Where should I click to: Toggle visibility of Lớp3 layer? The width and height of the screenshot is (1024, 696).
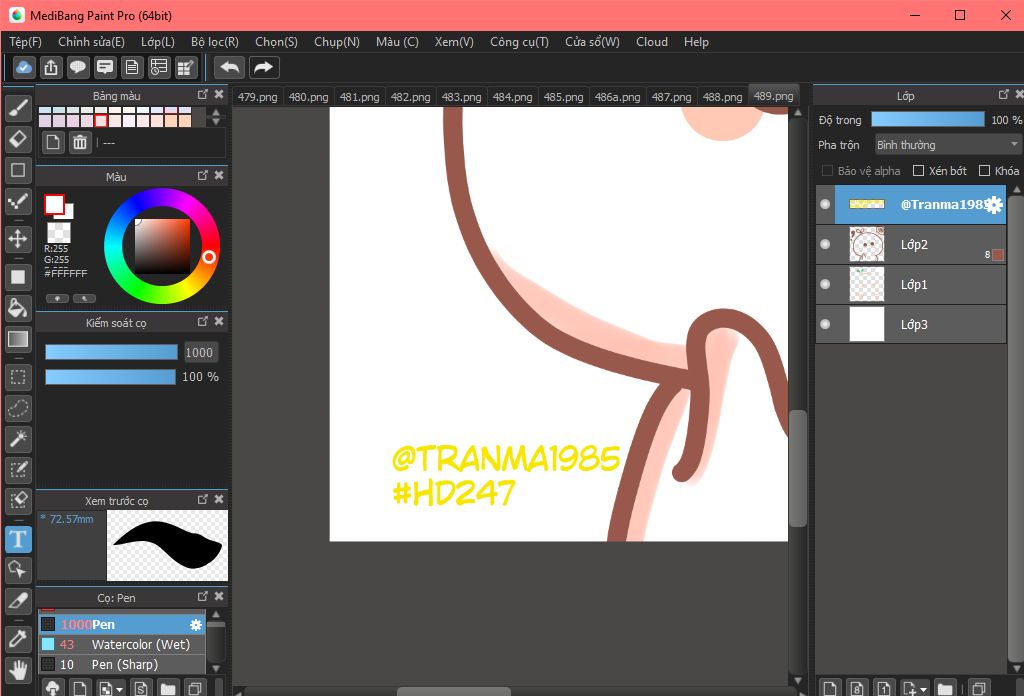pyautogui.click(x=825, y=324)
